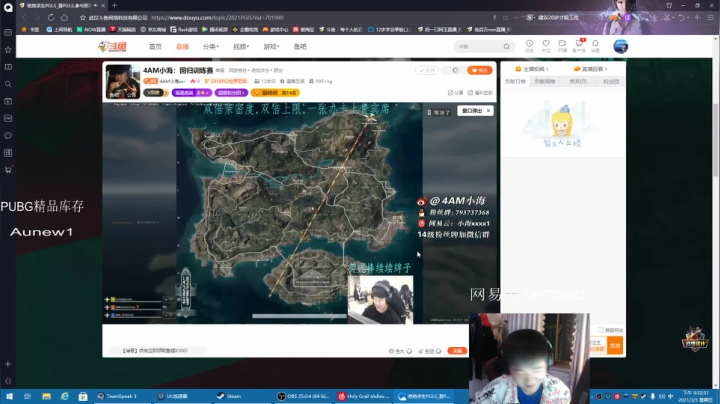Select the fan group tab
Viewport: 720px width, 404px height.
coord(611,81)
